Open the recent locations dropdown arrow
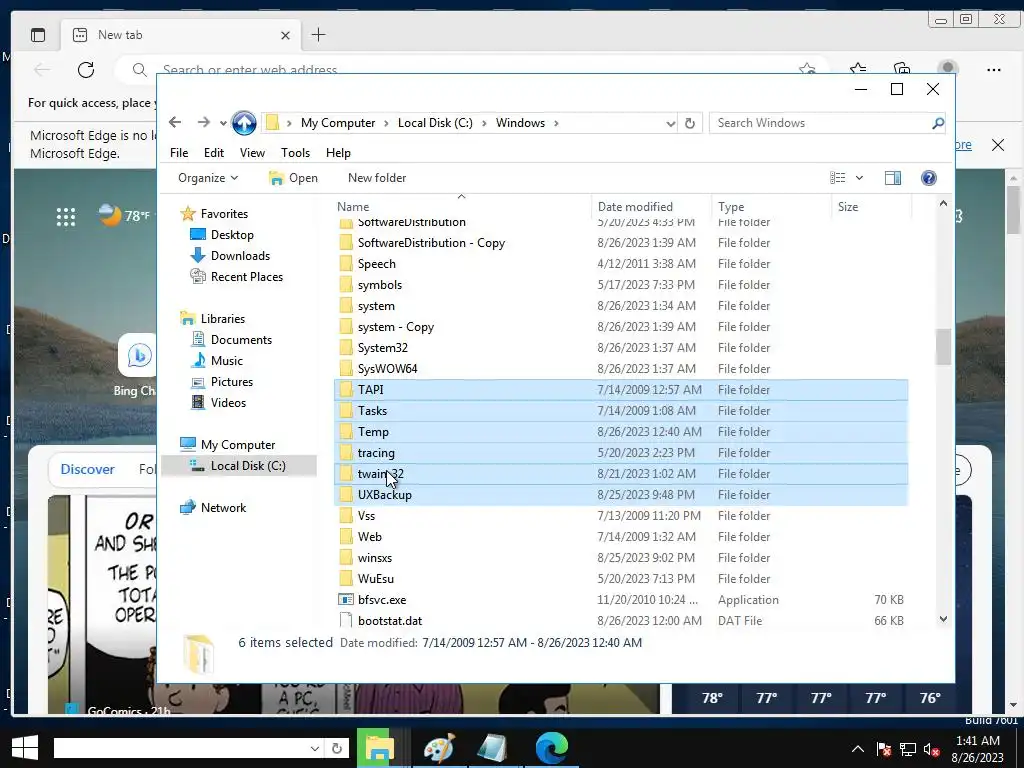The height and width of the screenshot is (768, 1024). [x=223, y=123]
